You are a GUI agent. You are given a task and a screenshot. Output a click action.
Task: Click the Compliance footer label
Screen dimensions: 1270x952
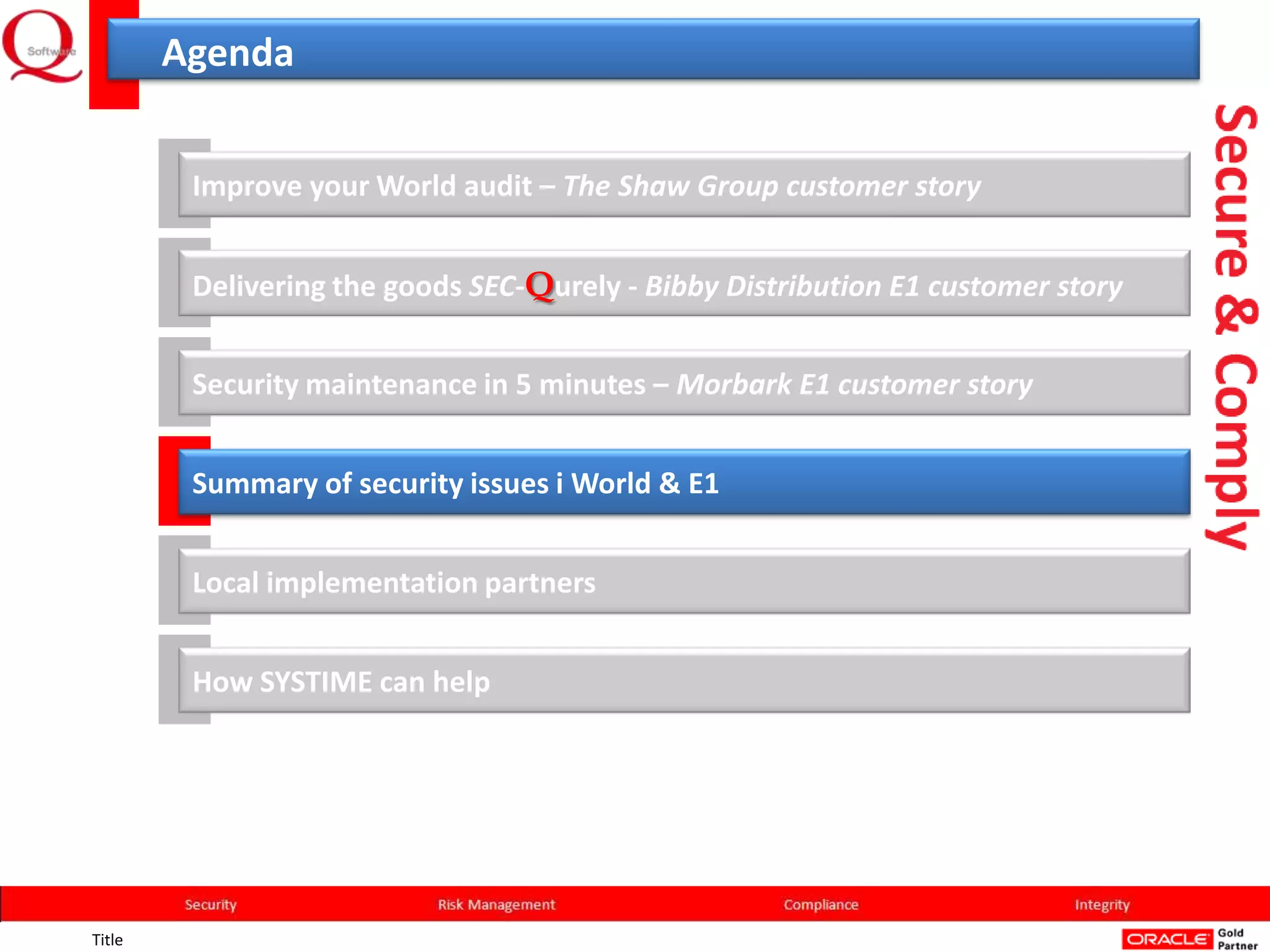(x=821, y=905)
